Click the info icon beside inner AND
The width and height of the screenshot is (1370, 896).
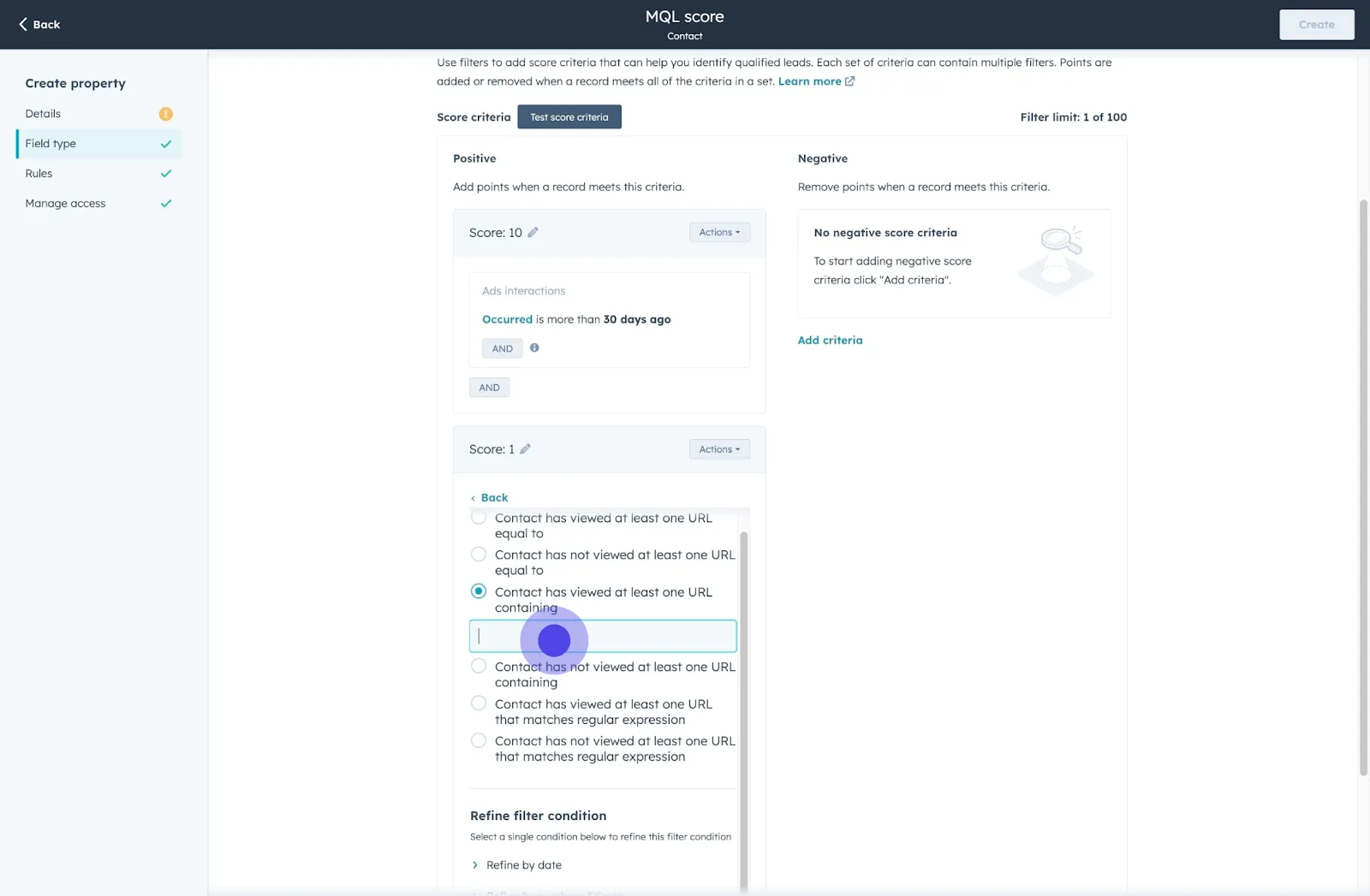pos(534,347)
